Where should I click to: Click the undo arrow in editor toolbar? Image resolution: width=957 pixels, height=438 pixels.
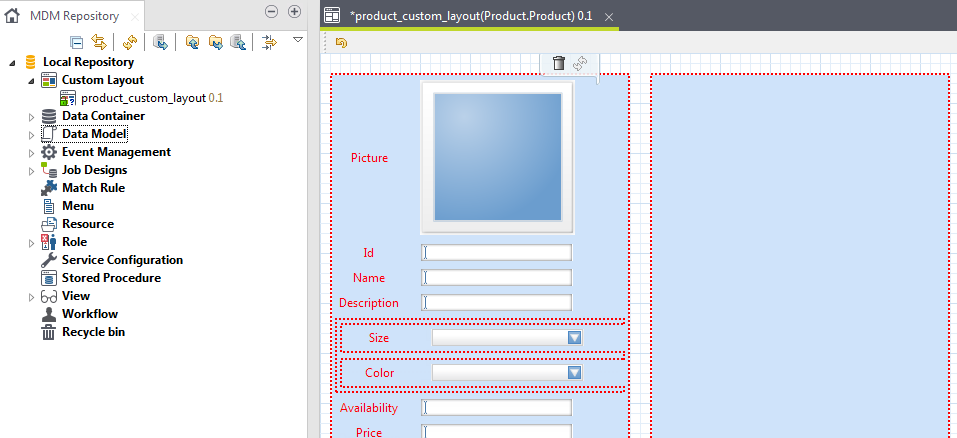coord(341,42)
